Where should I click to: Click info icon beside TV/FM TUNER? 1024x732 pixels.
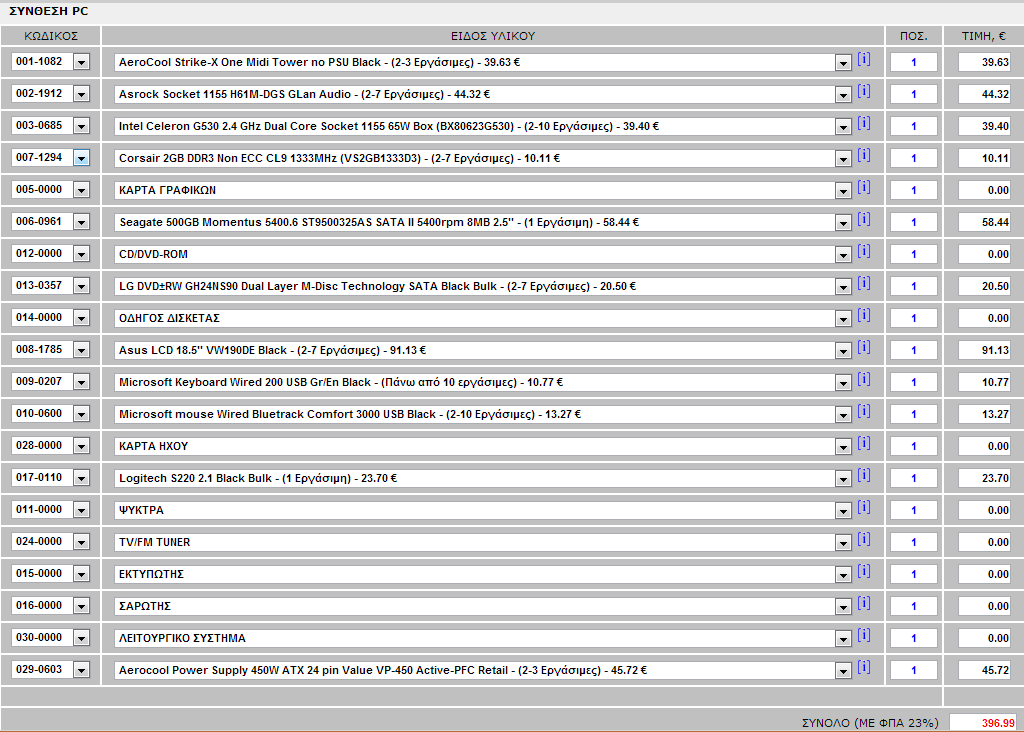pos(863,539)
